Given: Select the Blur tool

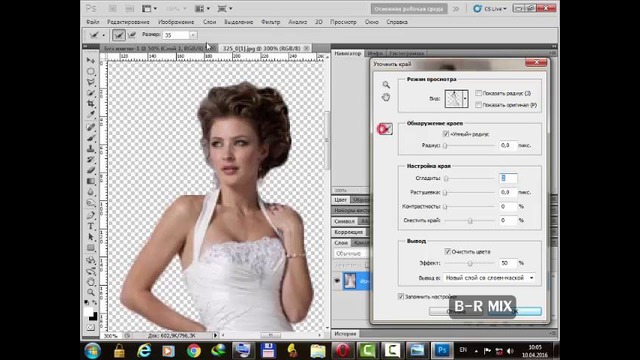Looking at the screenshot, I should pyautogui.click(x=91, y=192).
